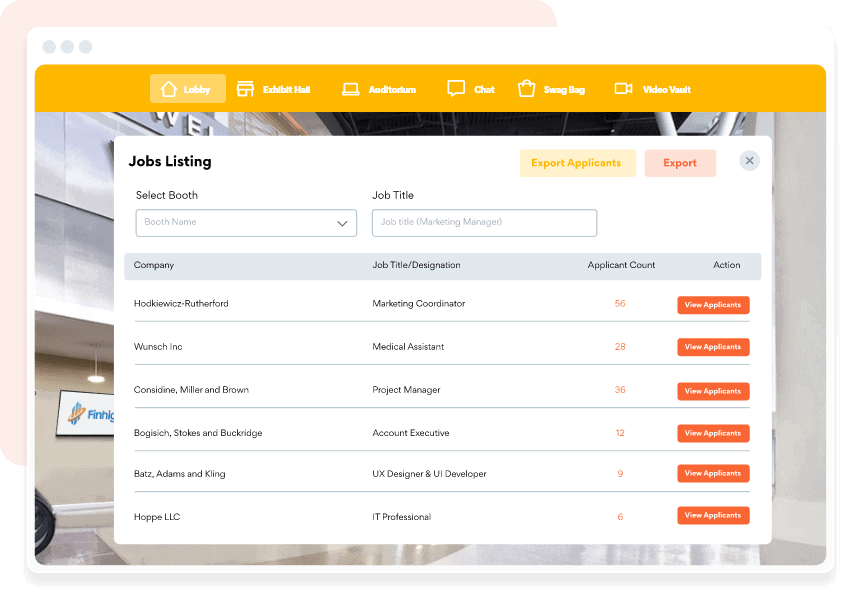Click the Chat speech bubble icon
Viewport: 860px width, 600px height.
[456, 89]
